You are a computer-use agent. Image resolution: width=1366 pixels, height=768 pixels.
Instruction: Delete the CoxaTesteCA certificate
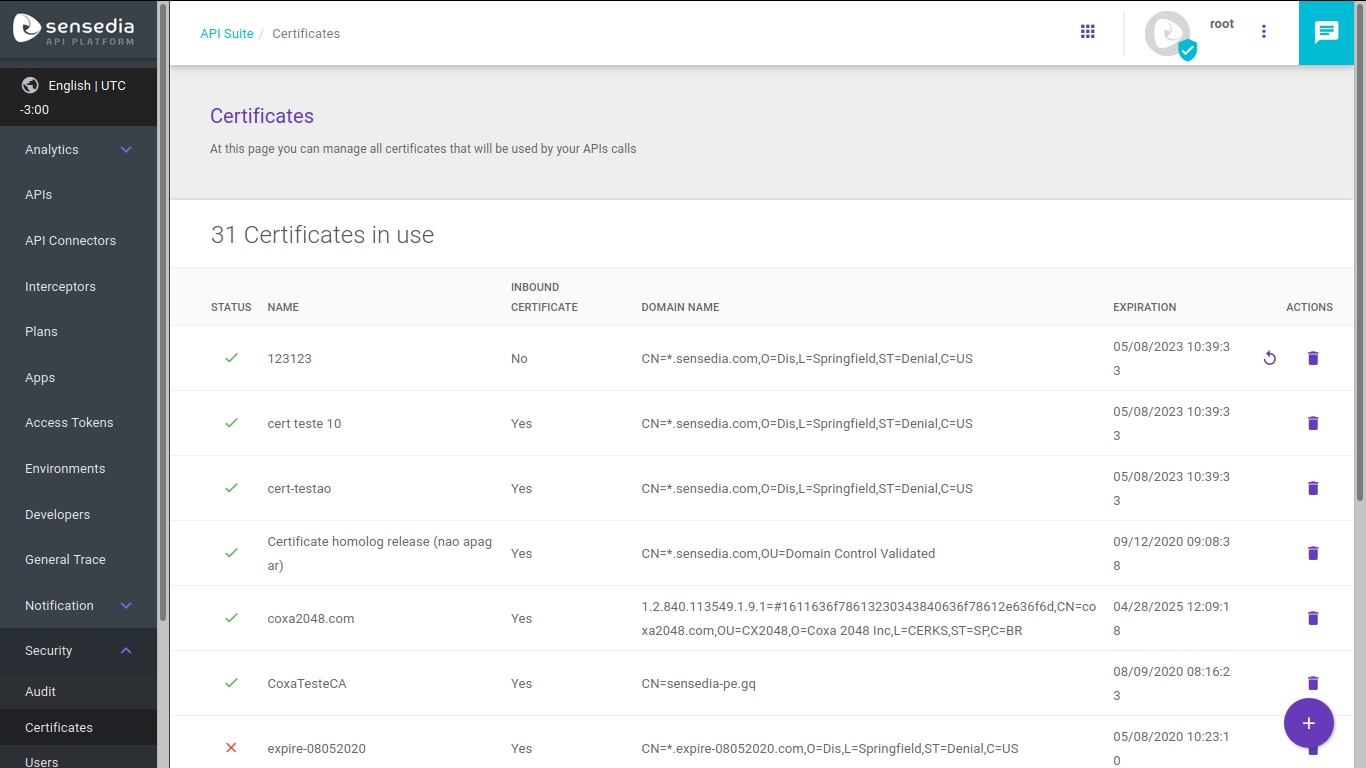tap(1313, 683)
